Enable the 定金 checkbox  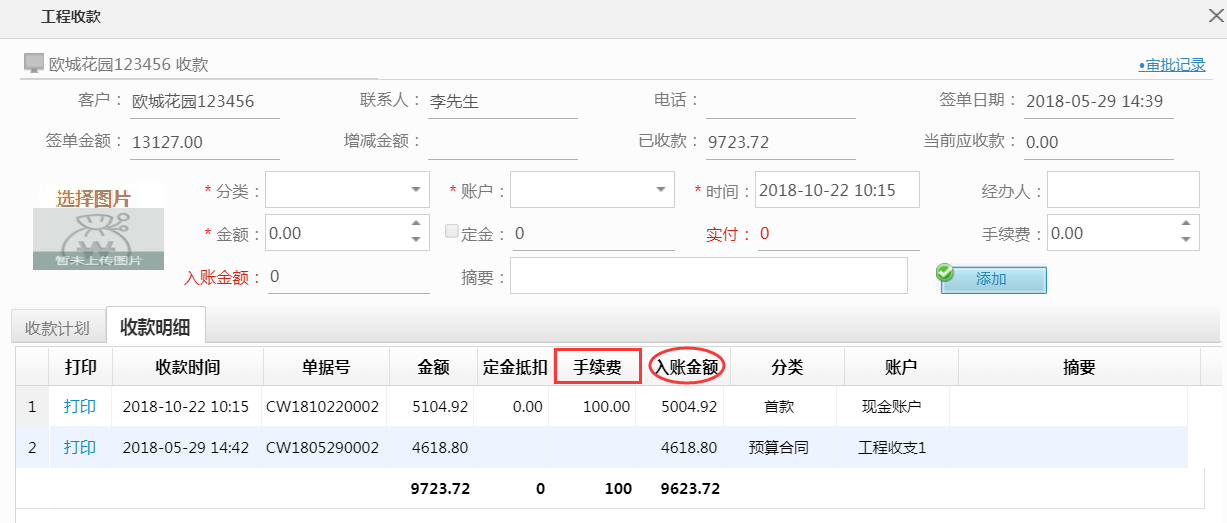click(x=452, y=231)
